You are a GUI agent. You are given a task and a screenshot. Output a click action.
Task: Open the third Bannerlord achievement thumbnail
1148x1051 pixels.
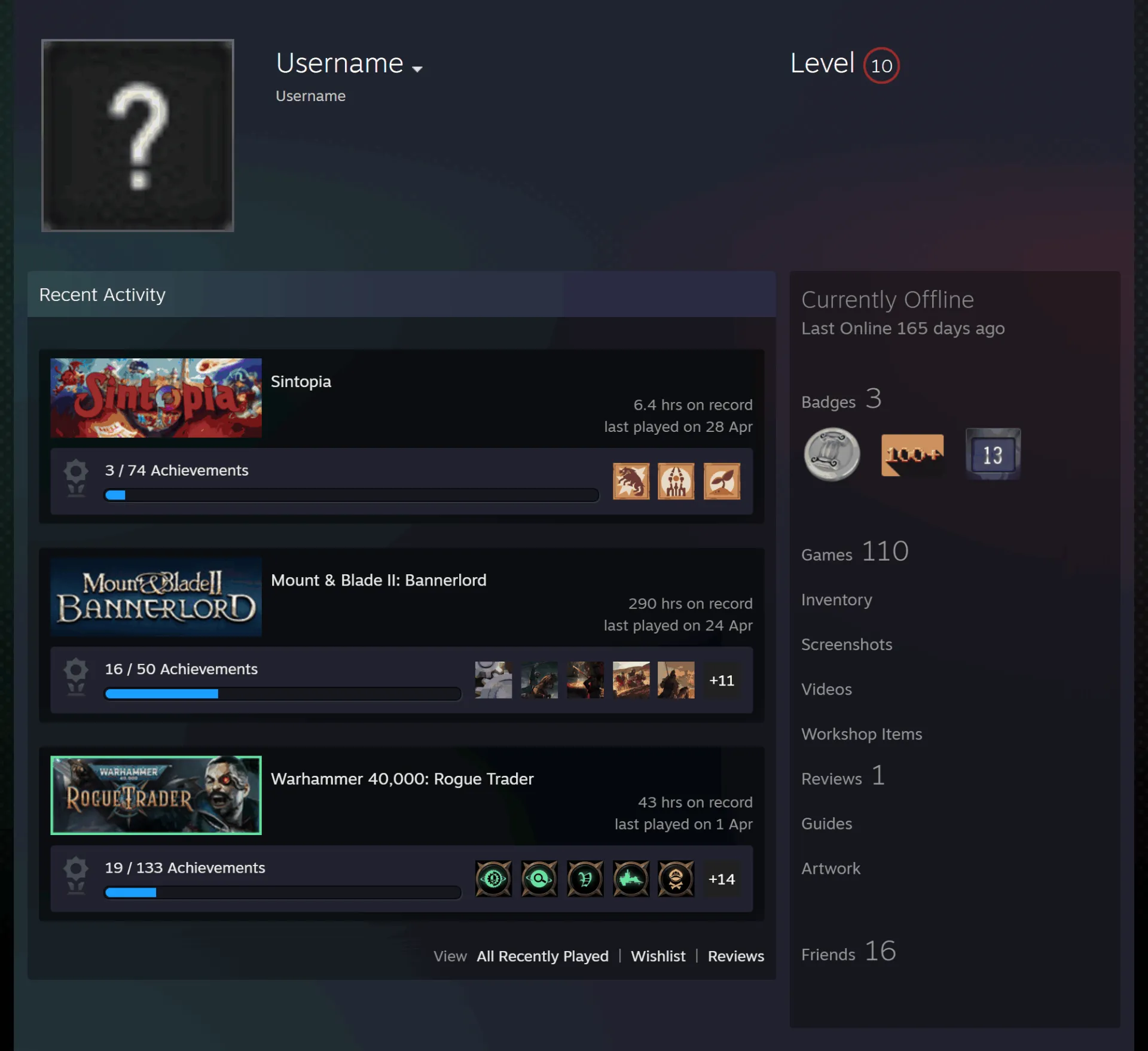pos(585,680)
